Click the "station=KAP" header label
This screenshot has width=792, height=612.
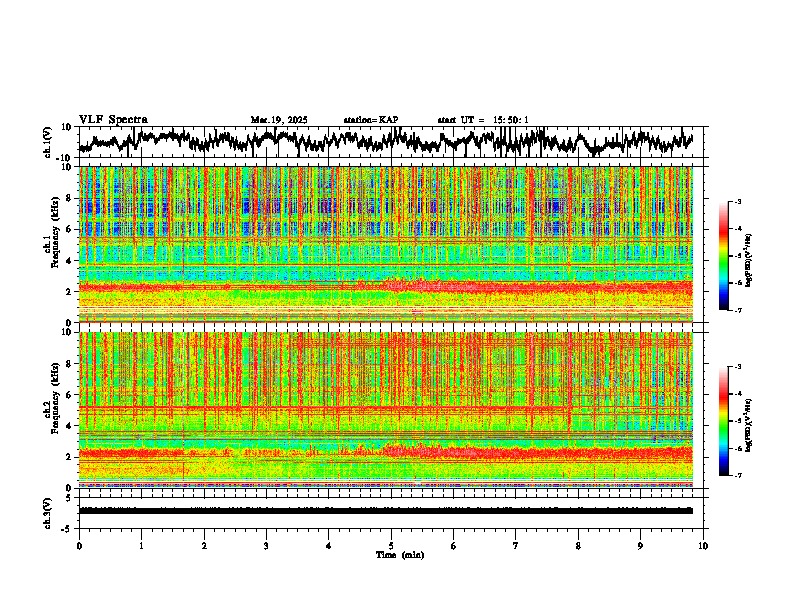(371, 120)
